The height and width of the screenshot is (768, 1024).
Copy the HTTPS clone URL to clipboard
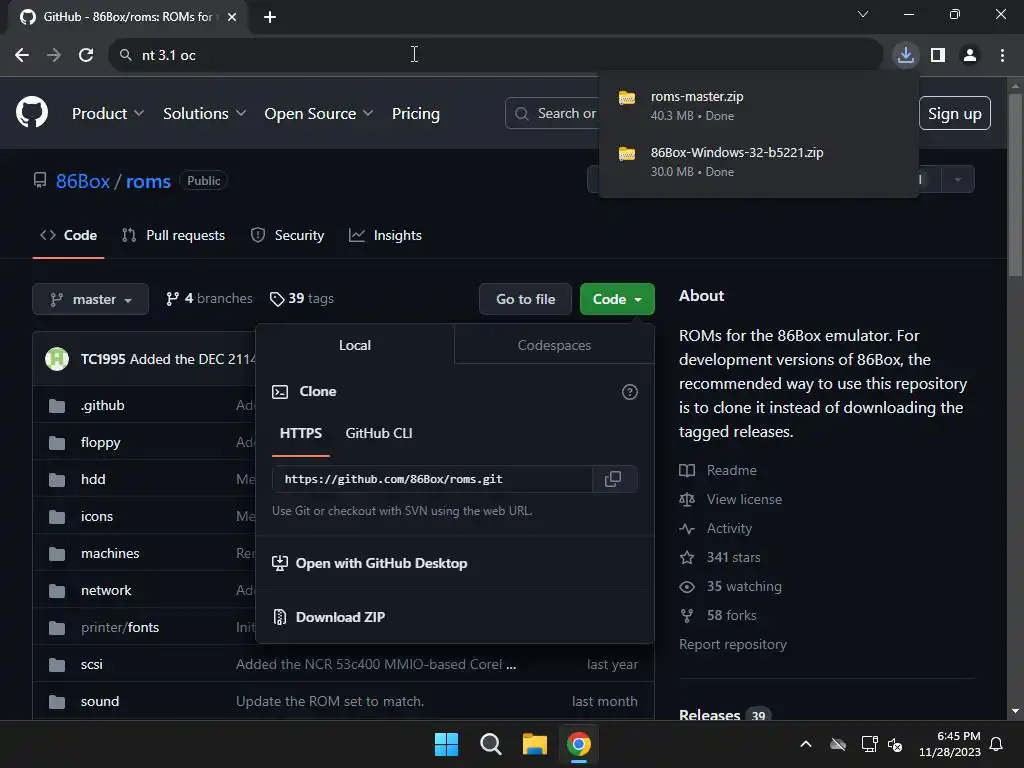613,479
